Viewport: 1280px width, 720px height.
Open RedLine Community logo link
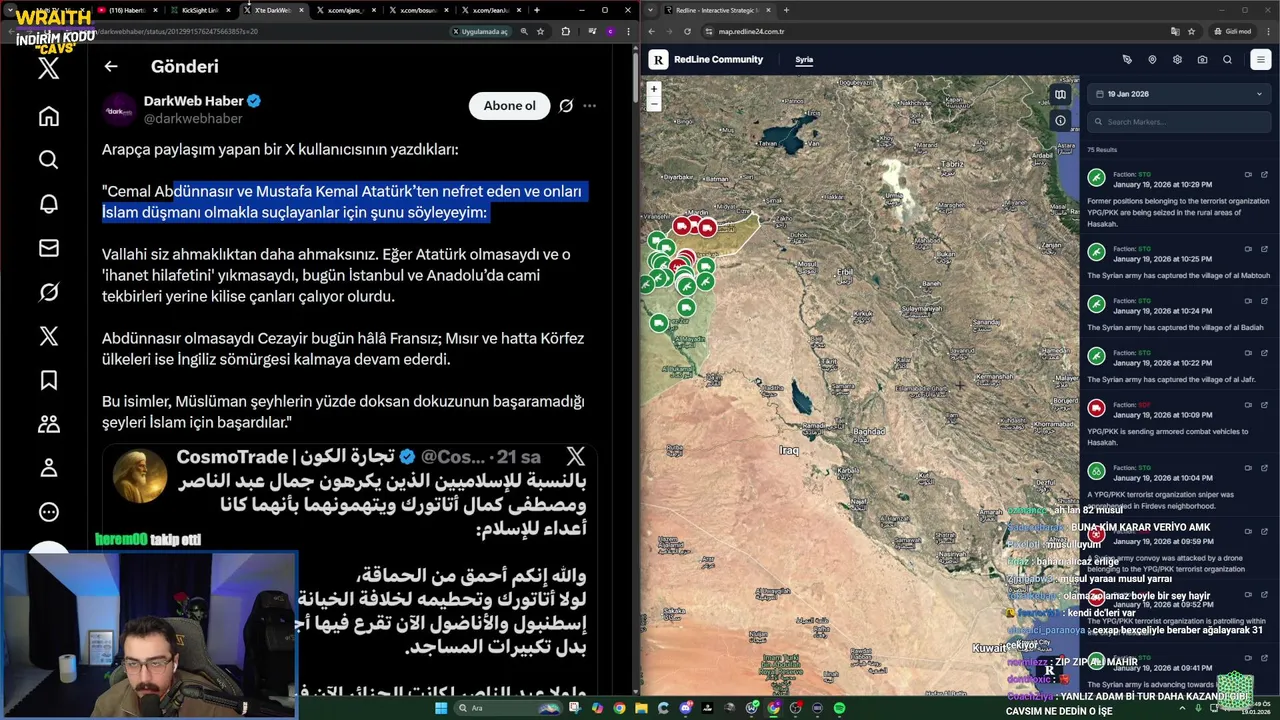(x=706, y=60)
